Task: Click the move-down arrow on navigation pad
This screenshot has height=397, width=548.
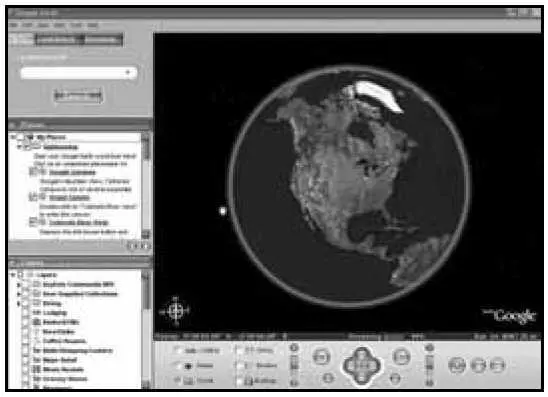Action: point(361,378)
